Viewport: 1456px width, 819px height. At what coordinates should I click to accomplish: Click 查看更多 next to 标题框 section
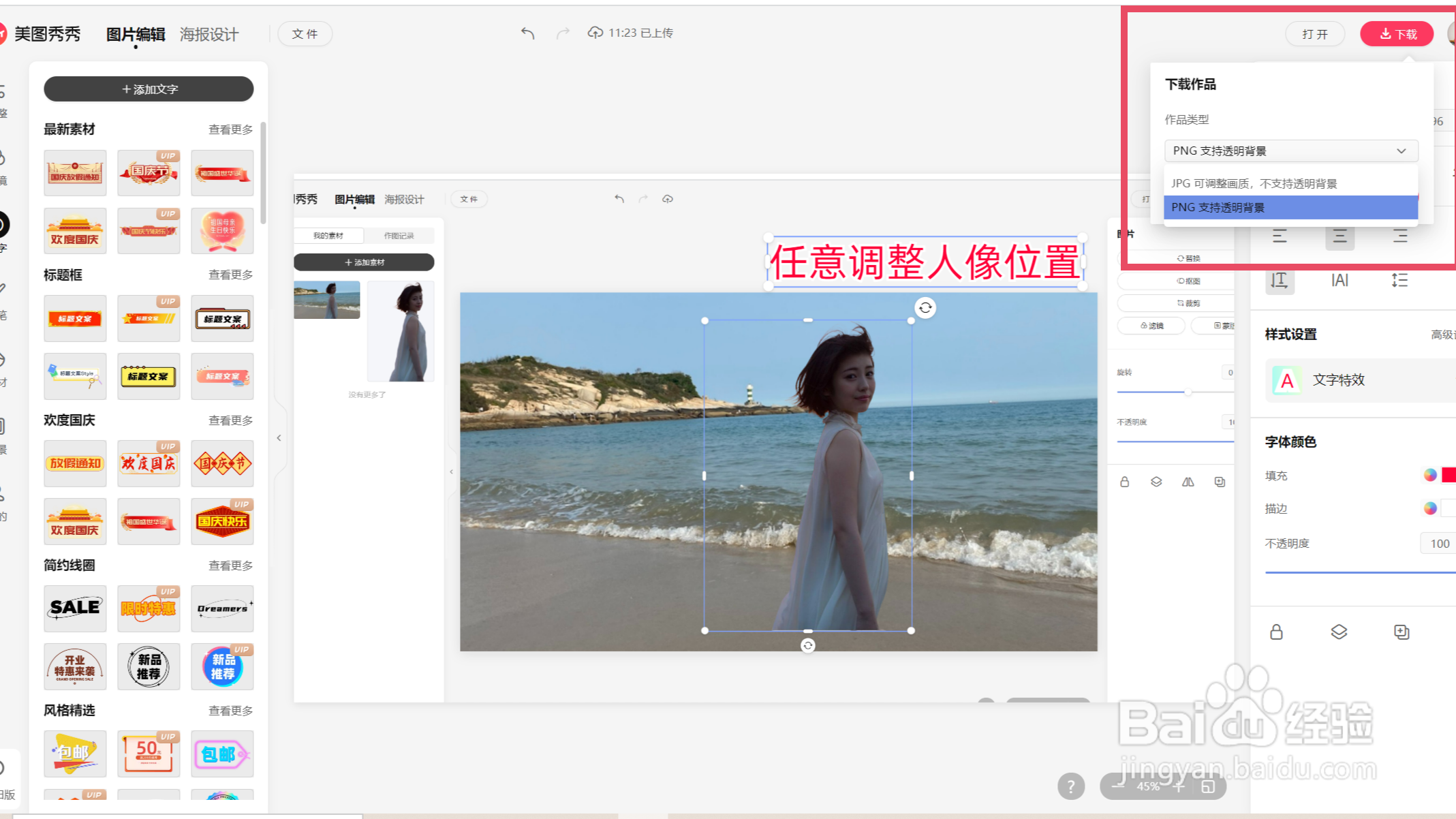[230, 275]
